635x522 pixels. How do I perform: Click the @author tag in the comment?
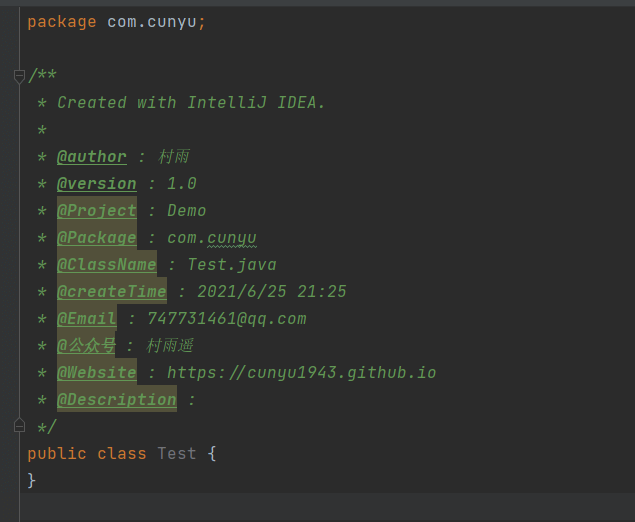(92, 157)
